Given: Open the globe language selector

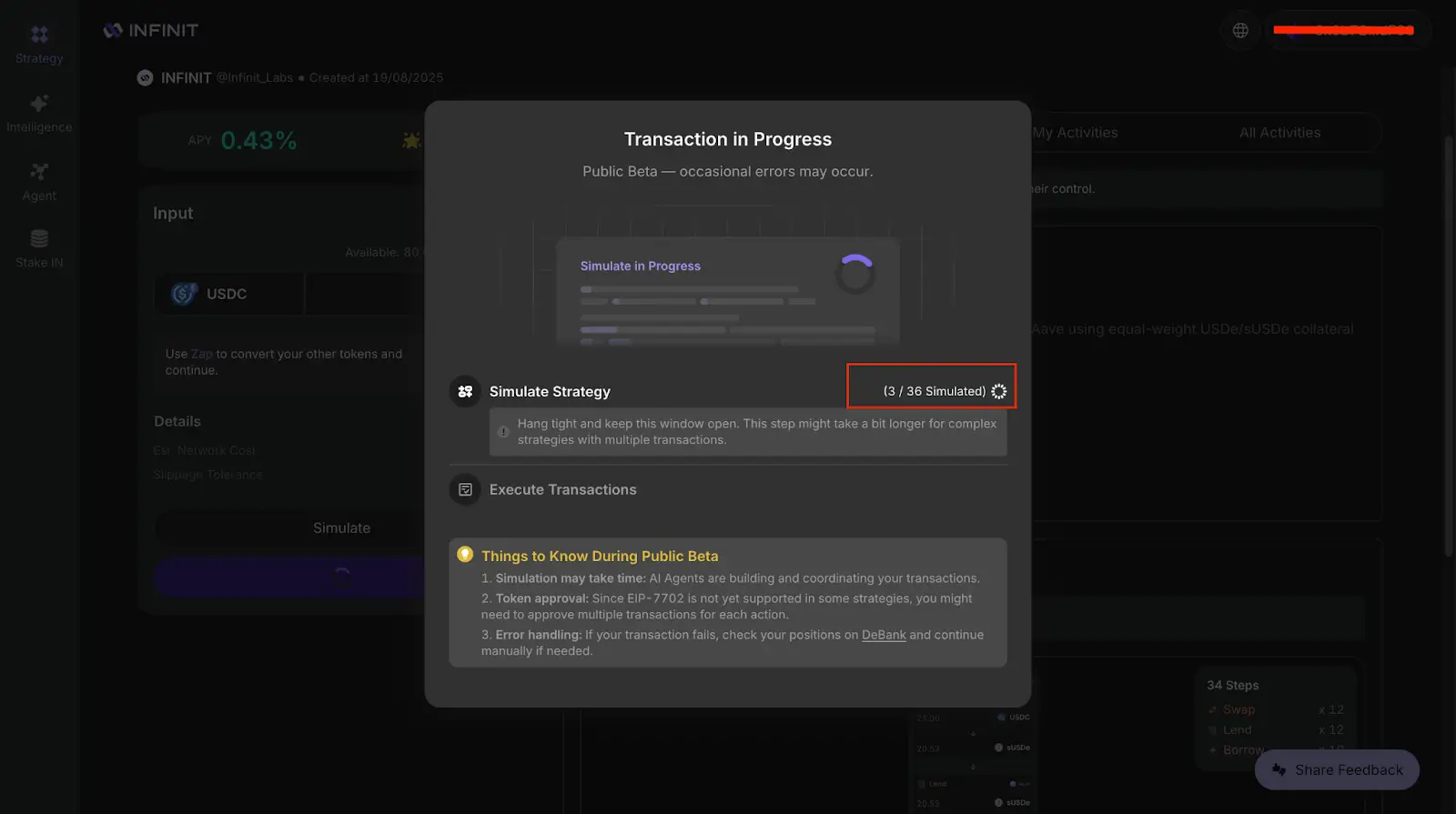Looking at the screenshot, I should [1240, 30].
